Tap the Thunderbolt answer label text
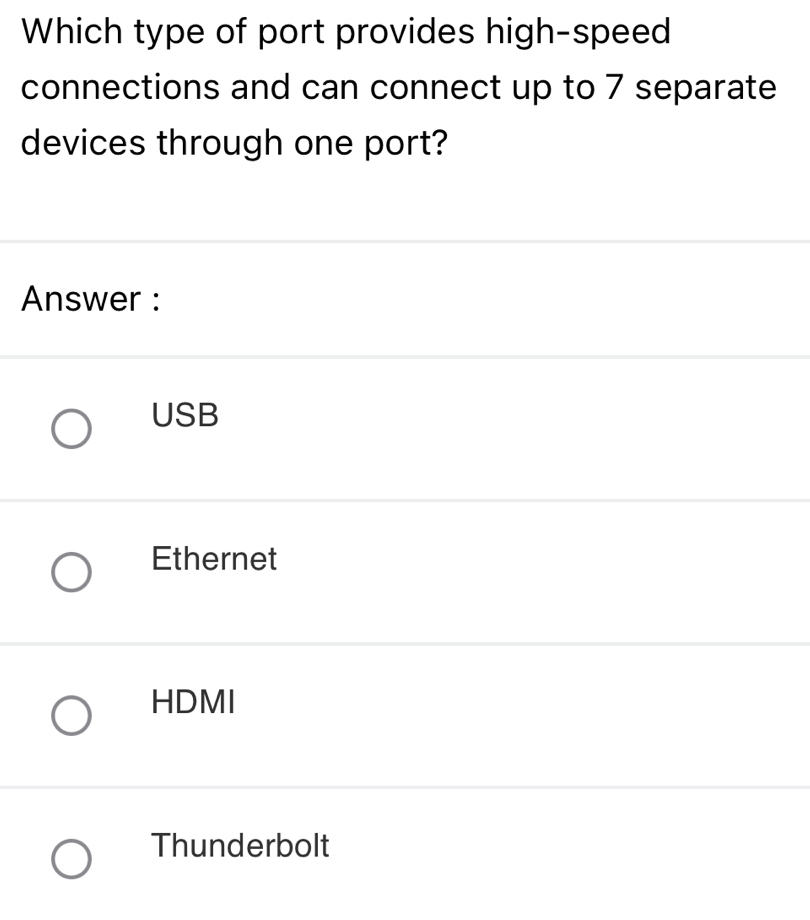Image resolution: width=810 pixels, height=920 pixels. (240, 846)
